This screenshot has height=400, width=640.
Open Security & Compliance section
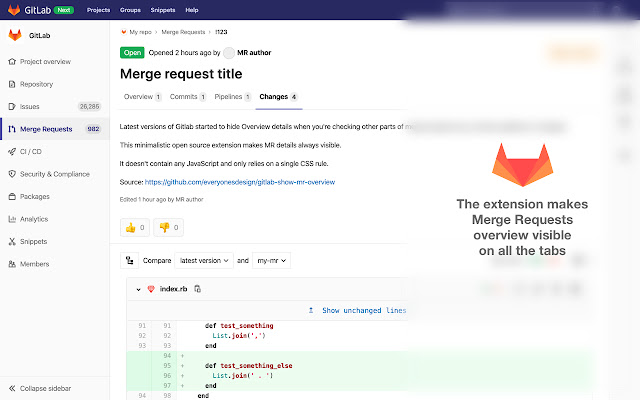pyautogui.click(x=55, y=174)
